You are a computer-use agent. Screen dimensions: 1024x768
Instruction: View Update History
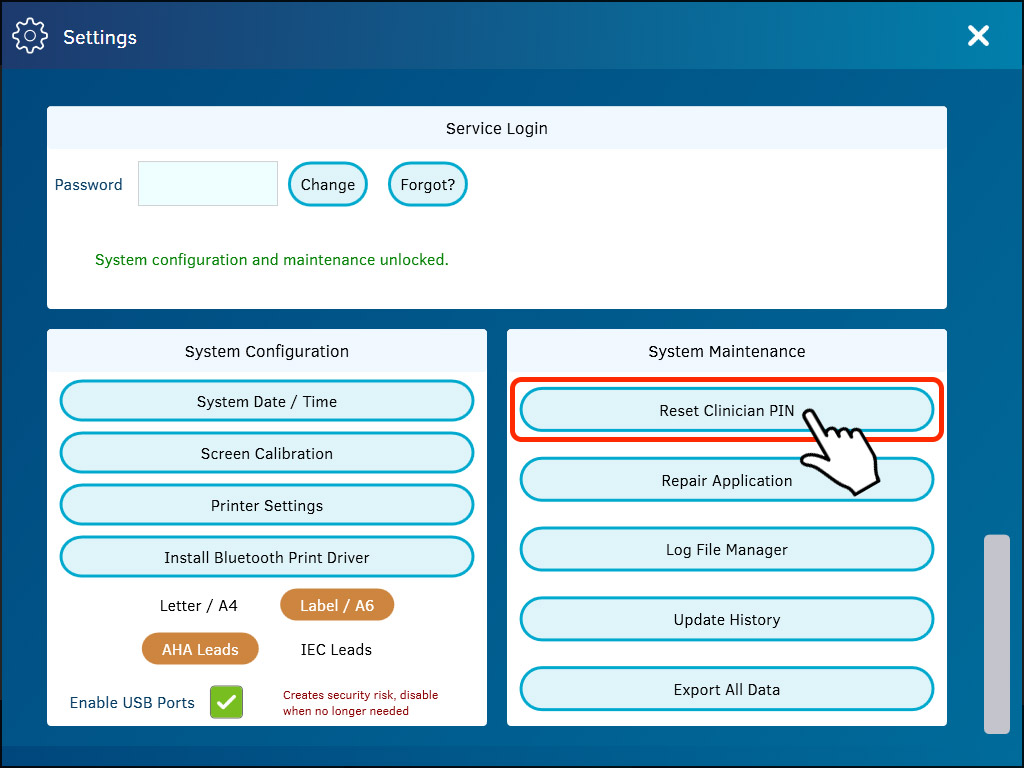coord(726,619)
